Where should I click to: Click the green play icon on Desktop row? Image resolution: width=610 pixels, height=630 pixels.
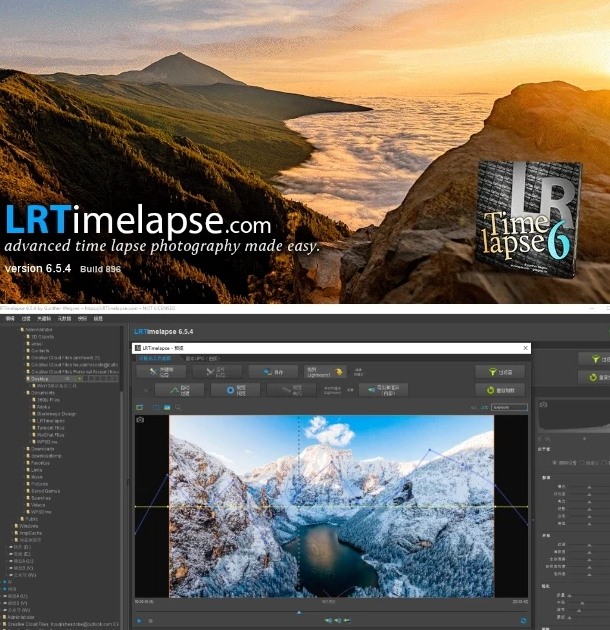80,379
